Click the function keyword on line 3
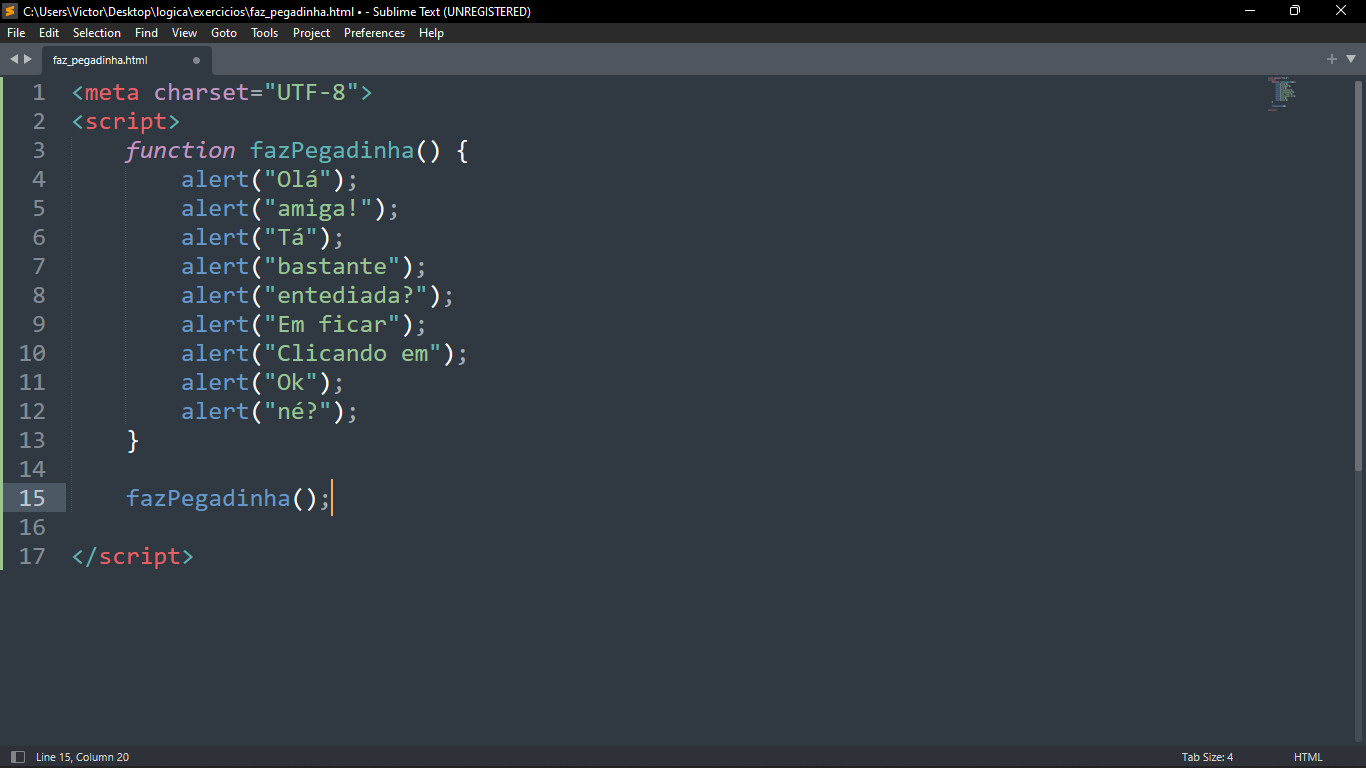This screenshot has width=1366, height=768. (180, 151)
